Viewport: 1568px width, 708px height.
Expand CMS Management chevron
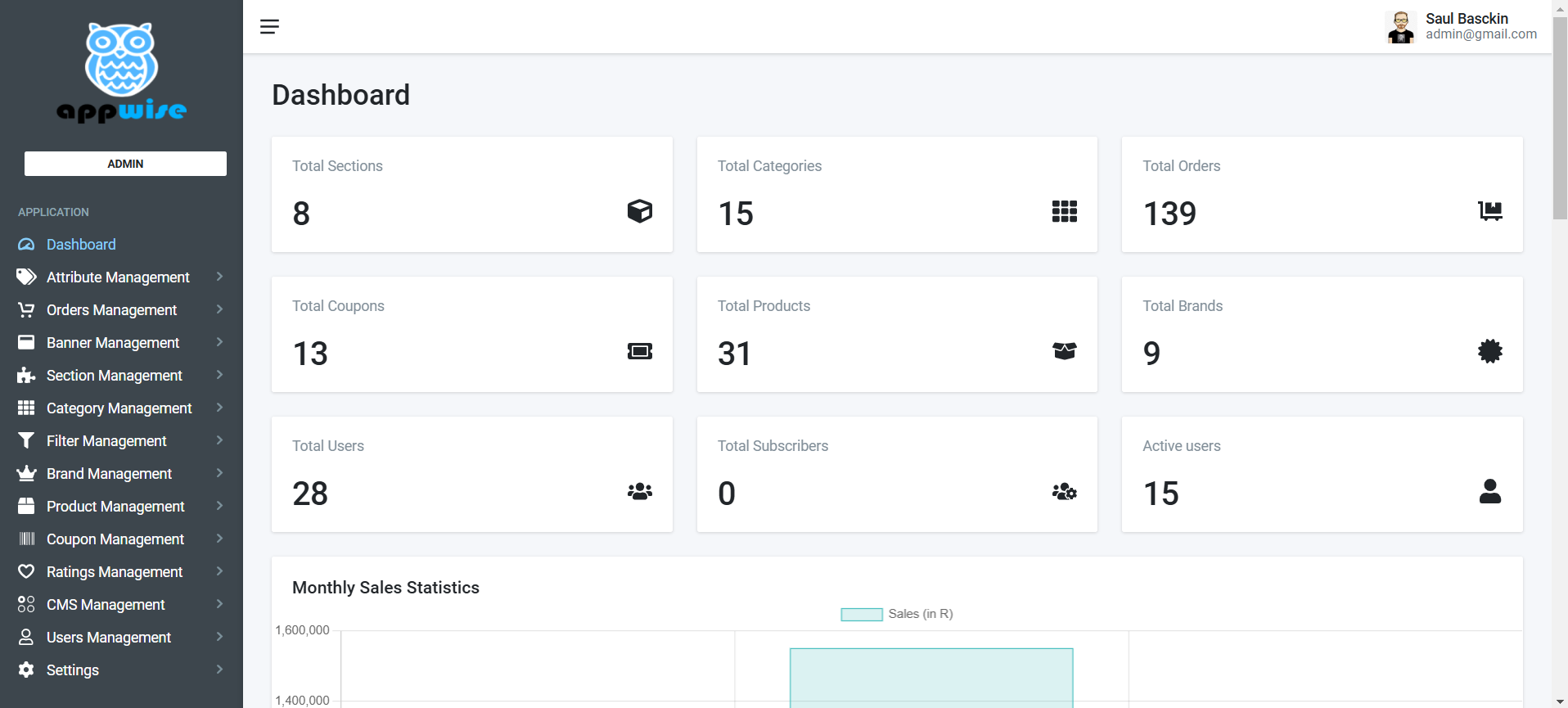pyautogui.click(x=219, y=604)
